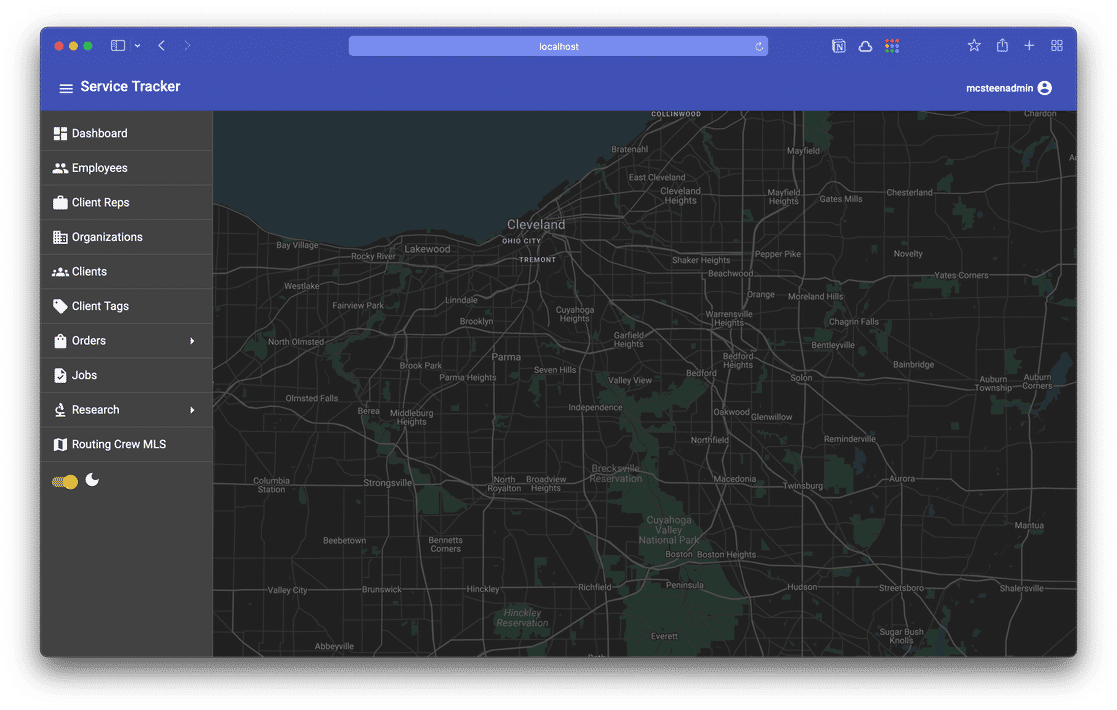Viewport: 1117px width, 710px height.
Task: Go back with the browser back arrow
Action: [x=162, y=46]
